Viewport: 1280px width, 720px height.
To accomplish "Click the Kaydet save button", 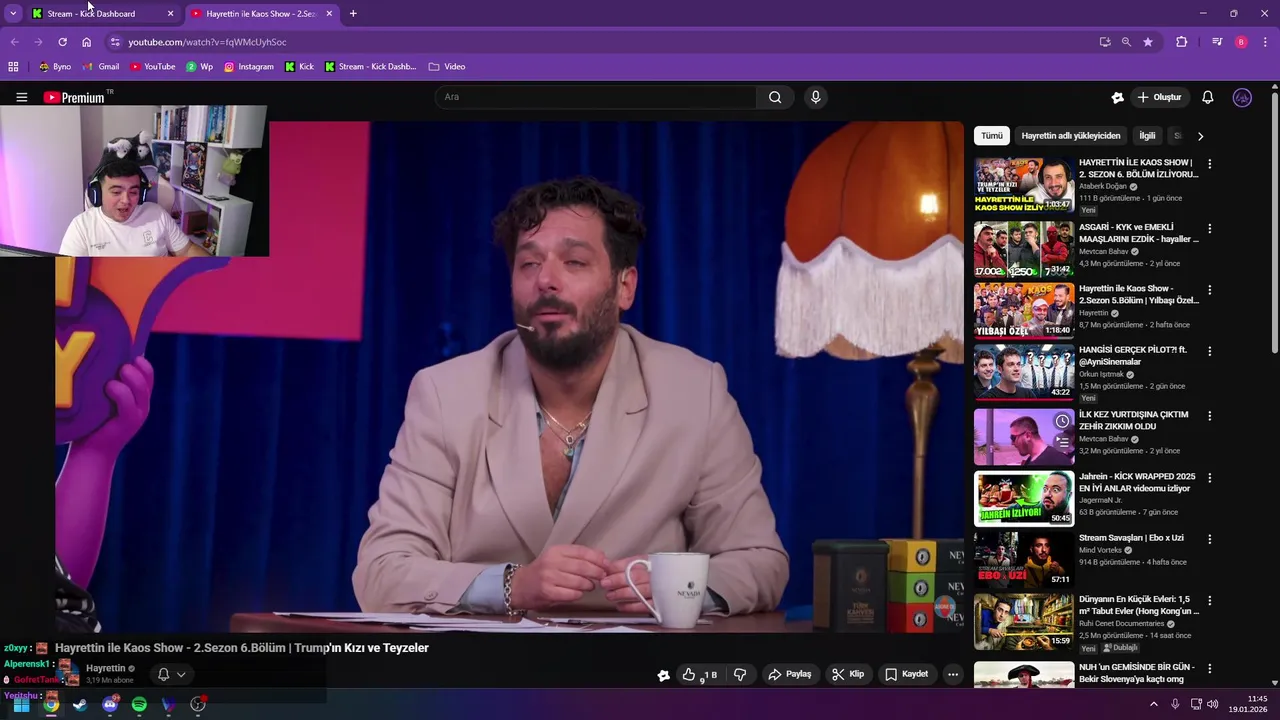I will click(x=907, y=675).
